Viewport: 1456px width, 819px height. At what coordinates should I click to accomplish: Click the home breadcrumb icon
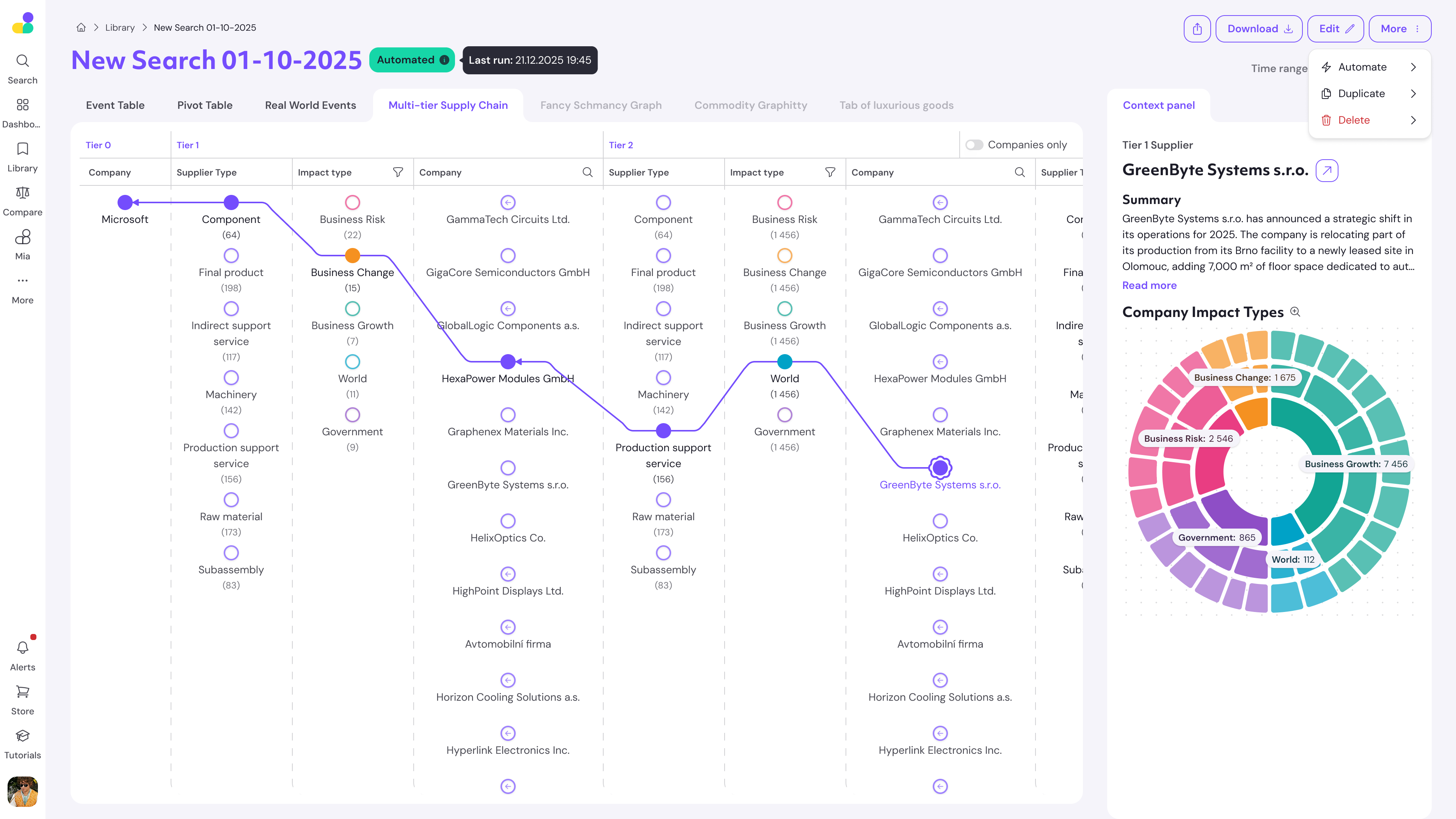[x=81, y=28]
